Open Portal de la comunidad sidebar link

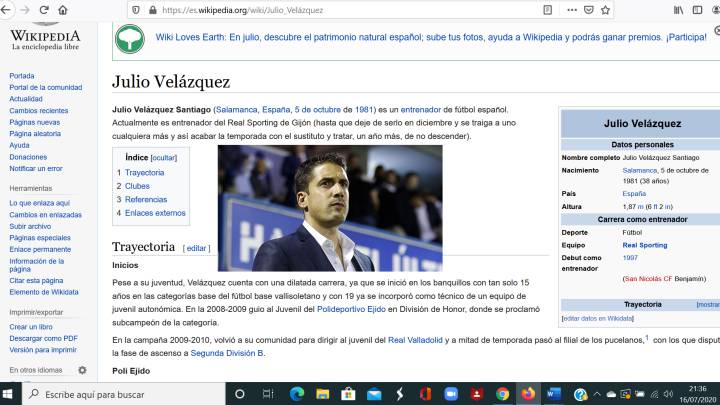pos(46,87)
